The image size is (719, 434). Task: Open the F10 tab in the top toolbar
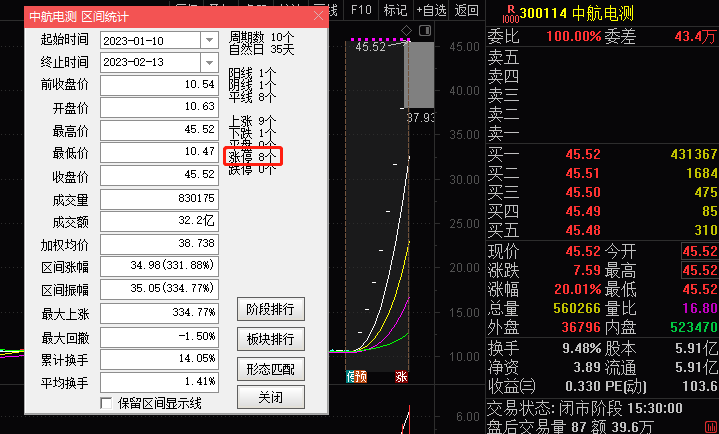361,10
